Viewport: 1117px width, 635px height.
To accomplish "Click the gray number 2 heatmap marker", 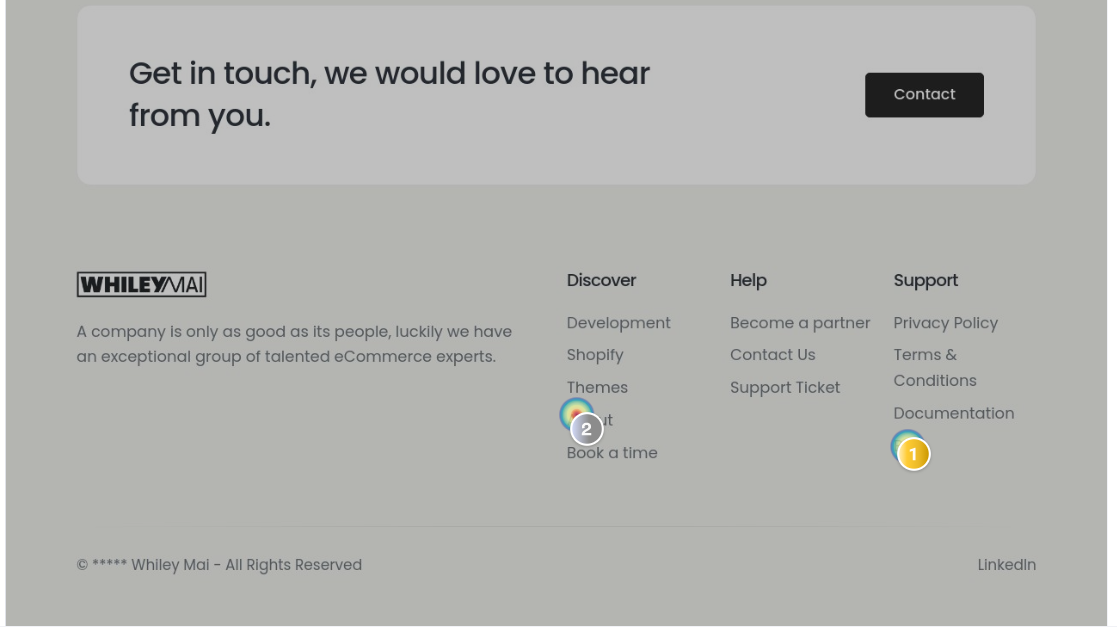I will [x=586, y=430].
